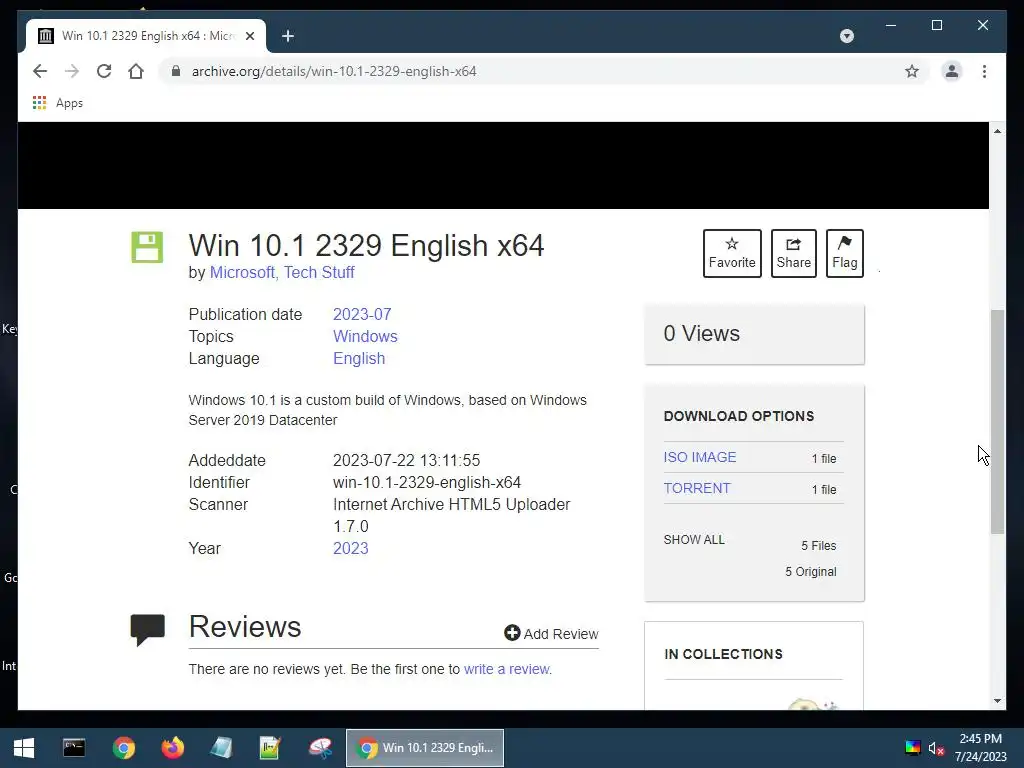
Task: Click the Reviews speech bubble icon
Action: coord(148,630)
